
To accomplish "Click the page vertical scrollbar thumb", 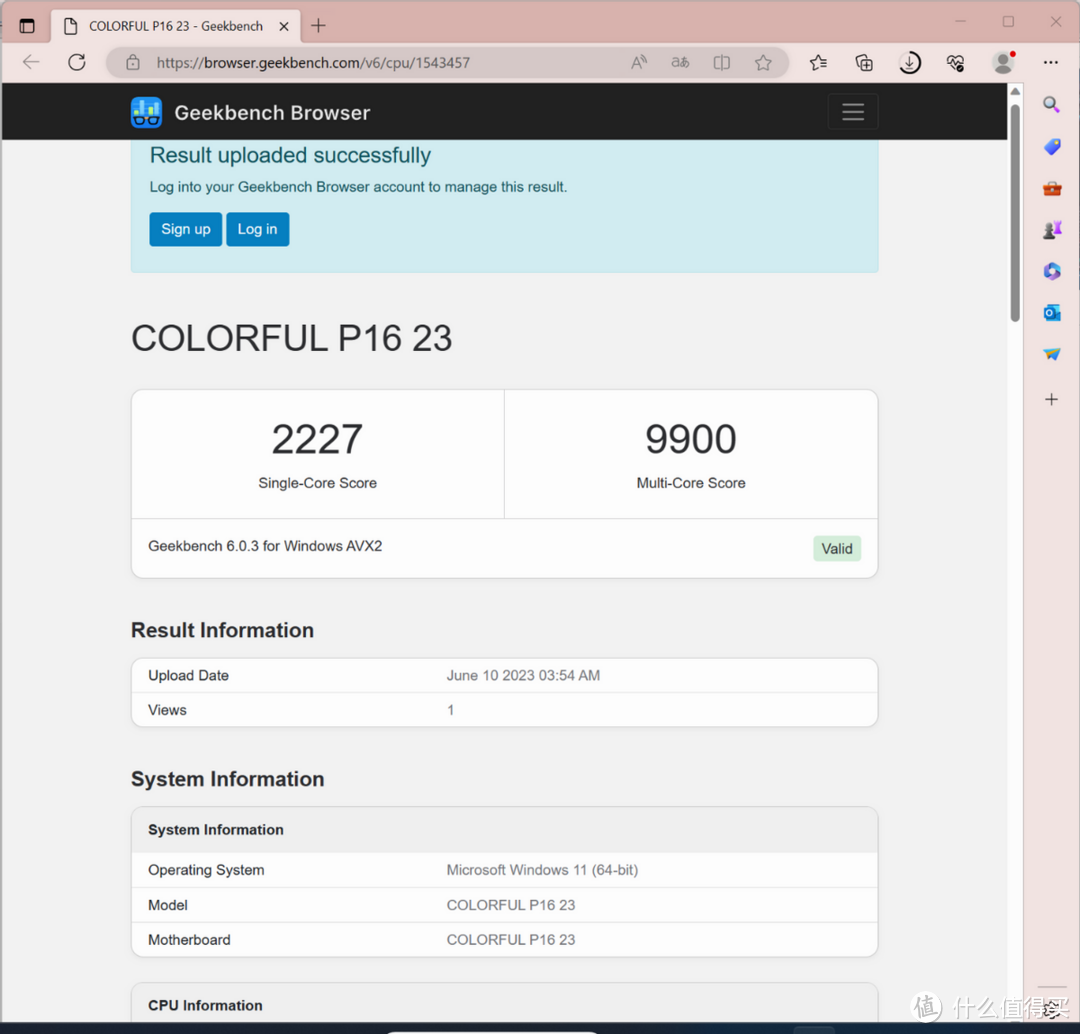I will (1015, 213).
